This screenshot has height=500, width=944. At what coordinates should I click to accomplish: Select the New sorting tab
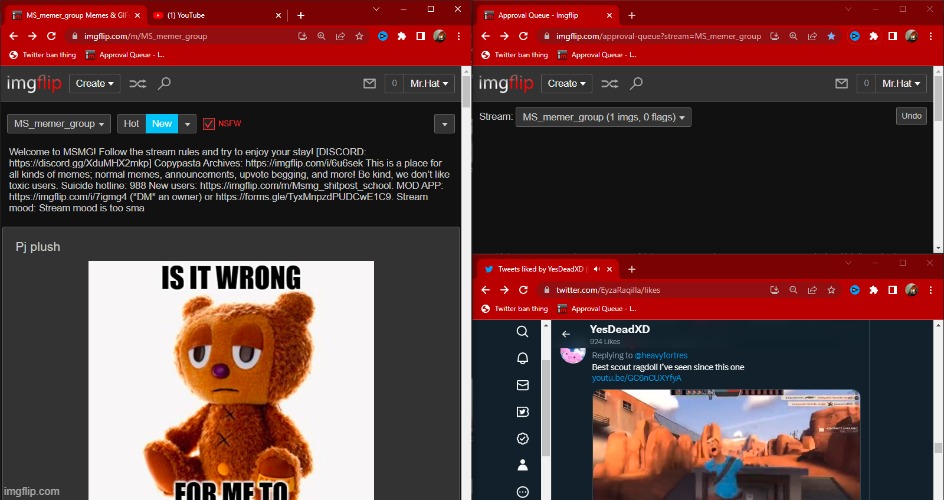(x=162, y=123)
